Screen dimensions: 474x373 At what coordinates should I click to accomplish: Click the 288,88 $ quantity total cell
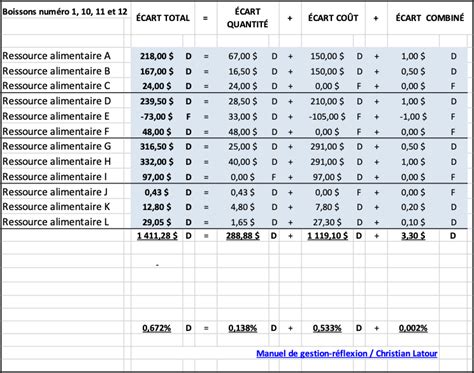point(243,236)
